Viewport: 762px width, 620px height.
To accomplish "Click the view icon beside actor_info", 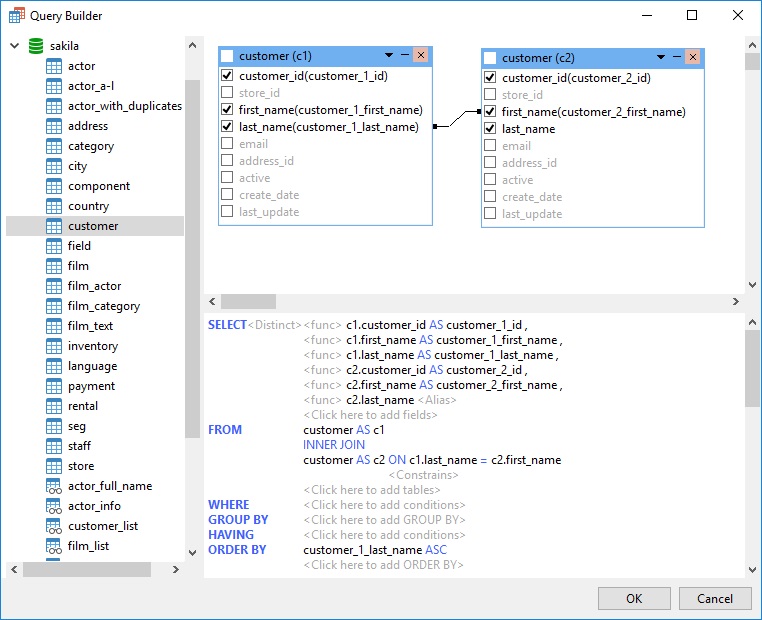I will (x=55, y=506).
